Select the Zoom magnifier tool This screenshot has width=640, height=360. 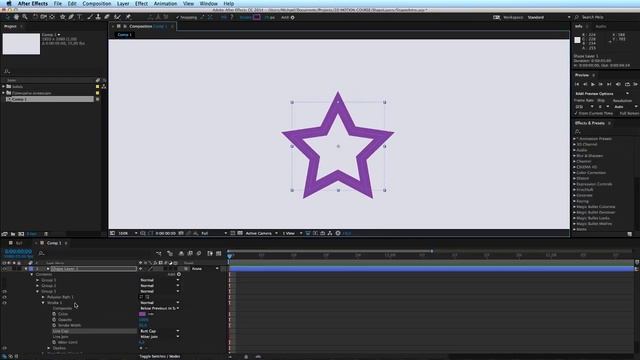coord(25,17)
